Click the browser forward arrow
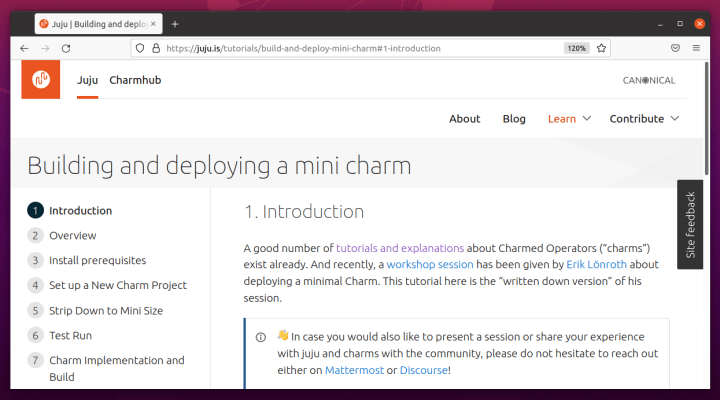 45,48
